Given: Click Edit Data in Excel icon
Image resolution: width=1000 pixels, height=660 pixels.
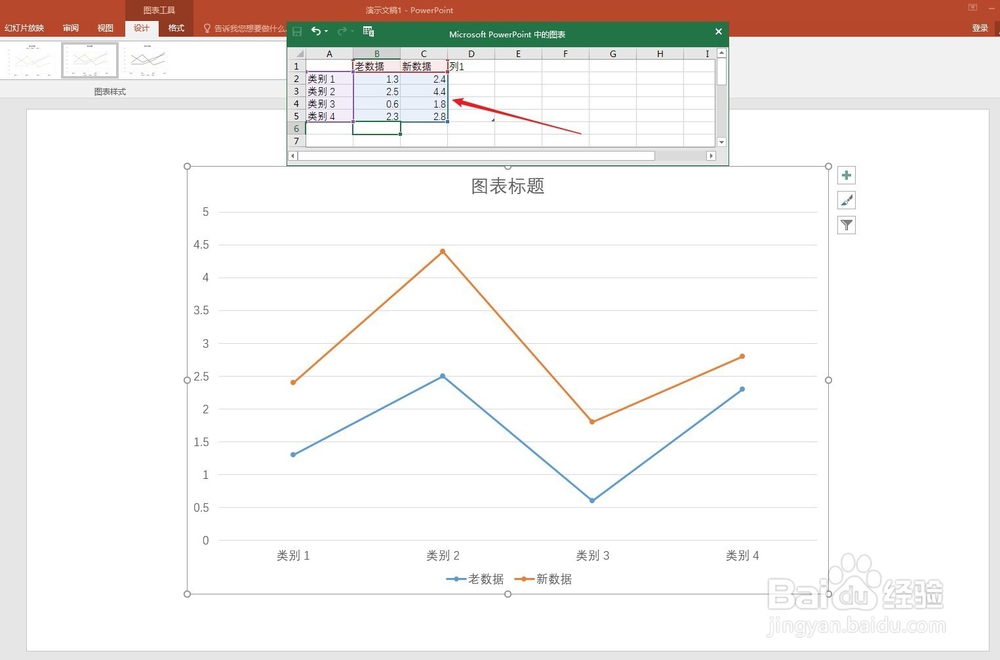Looking at the screenshot, I should click(368, 31).
